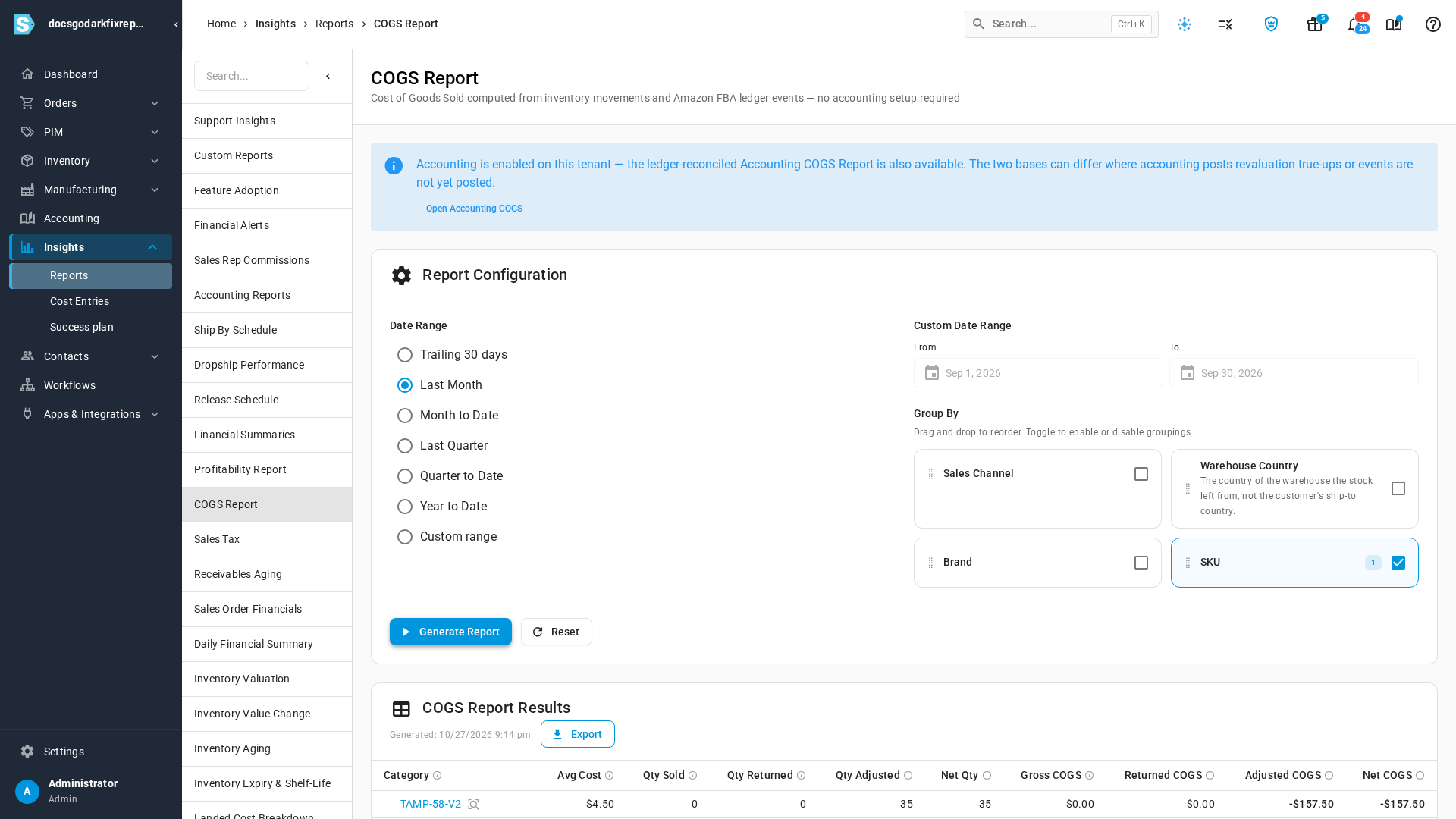The image size is (1456, 819).
Task: Click the Reset button
Action: click(557, 632)
